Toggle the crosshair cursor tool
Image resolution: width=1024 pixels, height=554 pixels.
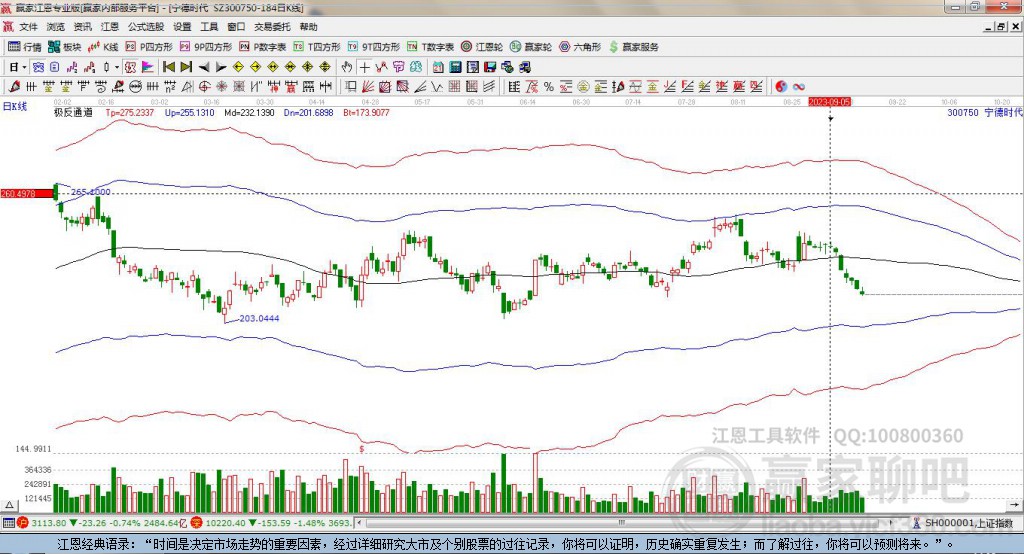(365, 67)
